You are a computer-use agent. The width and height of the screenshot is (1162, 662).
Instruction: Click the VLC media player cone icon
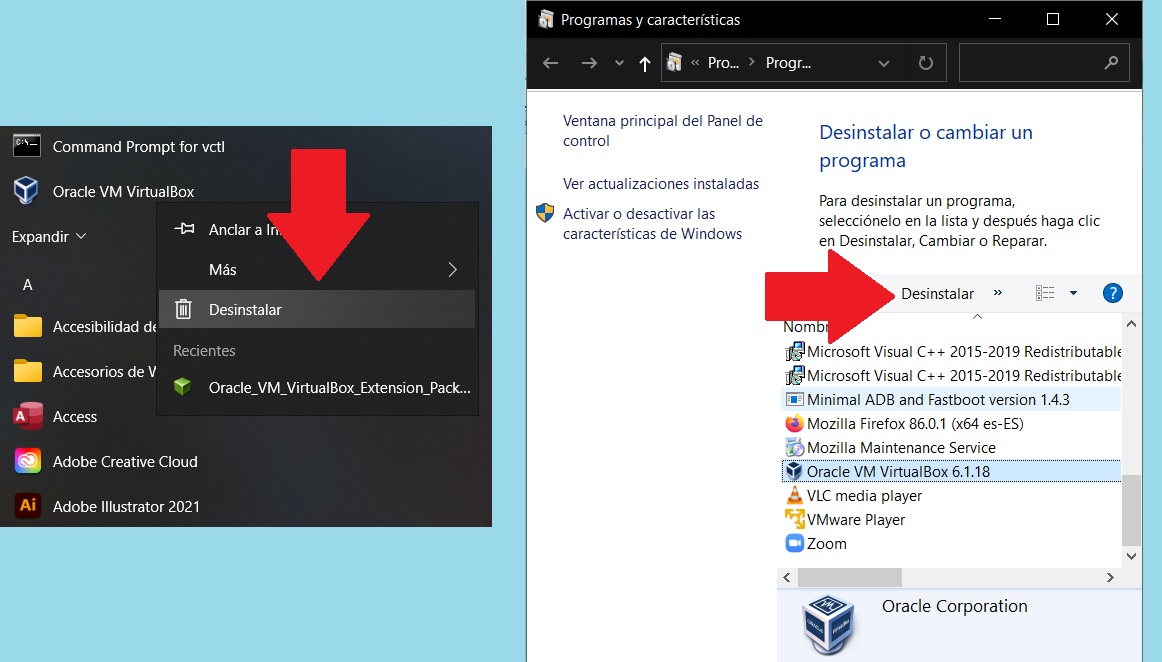click(794, 495)
